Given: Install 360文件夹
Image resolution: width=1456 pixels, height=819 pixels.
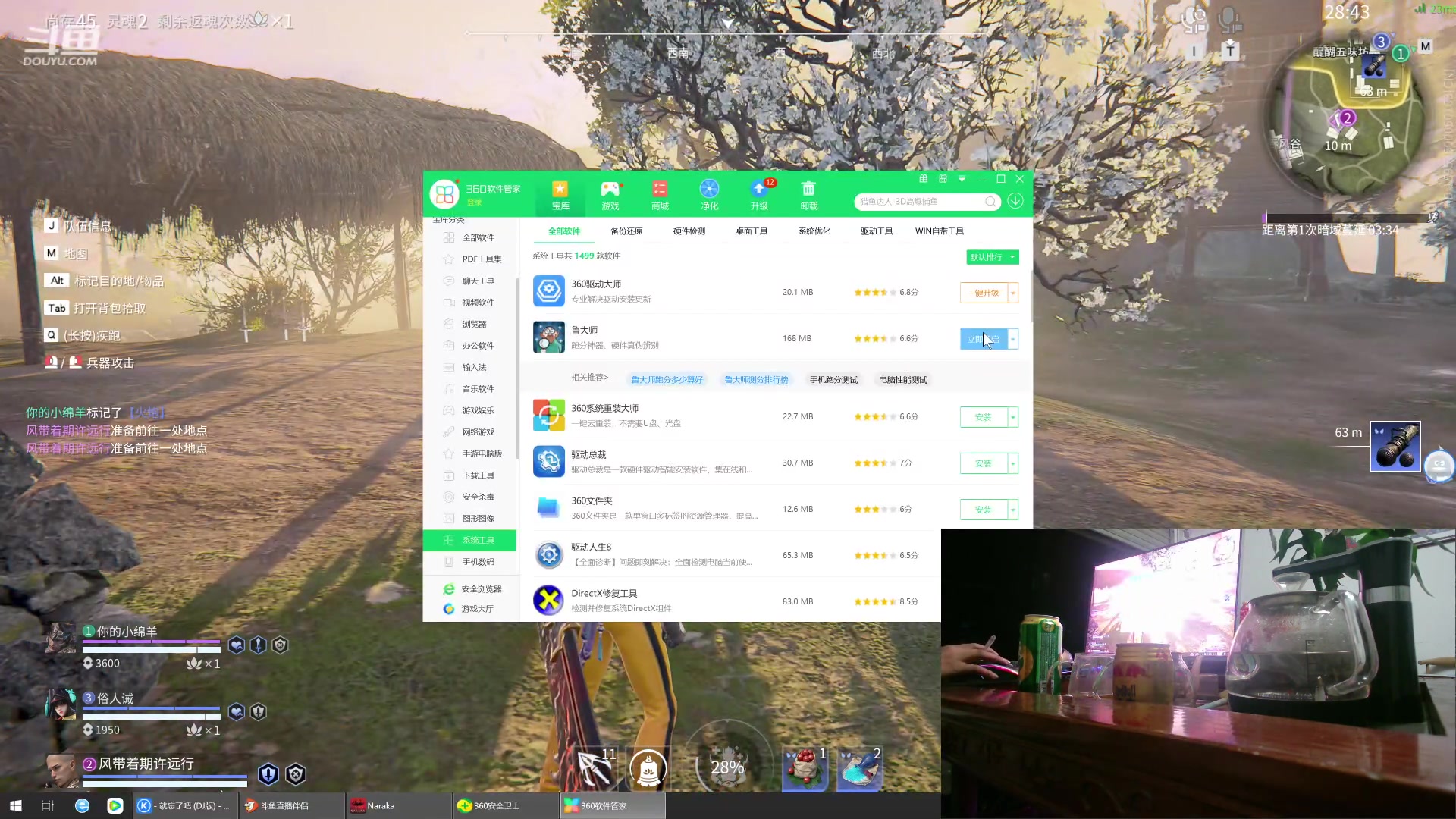Looking at the screenshot, I should [x=984, y=510].
